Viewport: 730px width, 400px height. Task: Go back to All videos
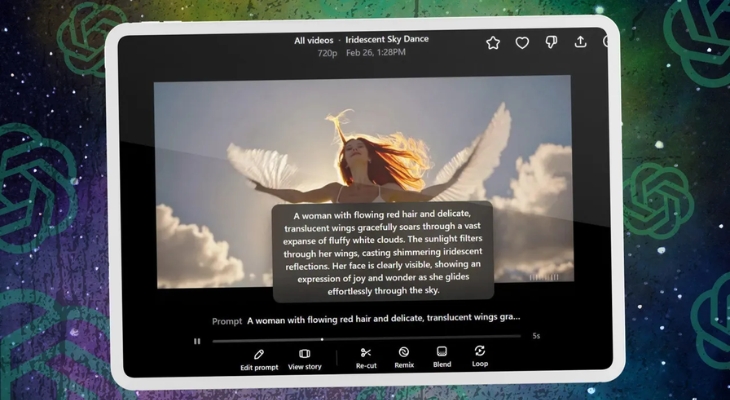click(314, 41)
